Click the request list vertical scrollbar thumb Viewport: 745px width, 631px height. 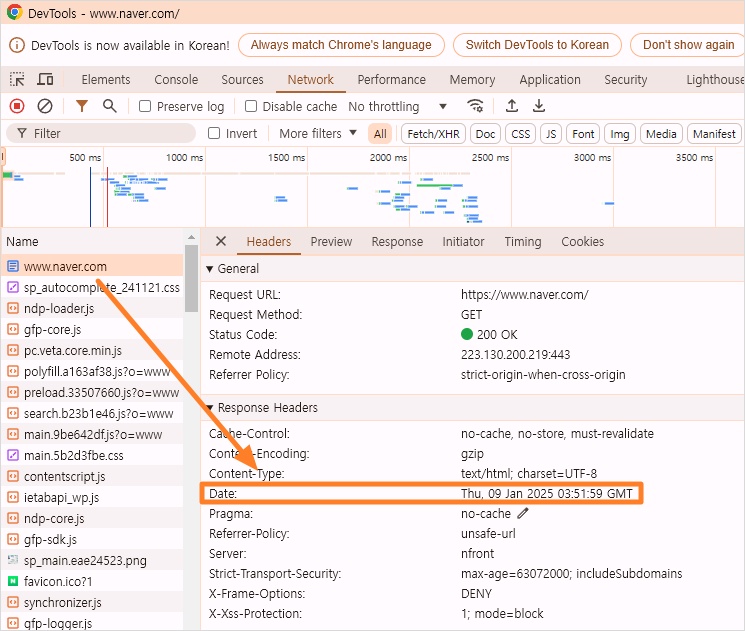point(191,278)
